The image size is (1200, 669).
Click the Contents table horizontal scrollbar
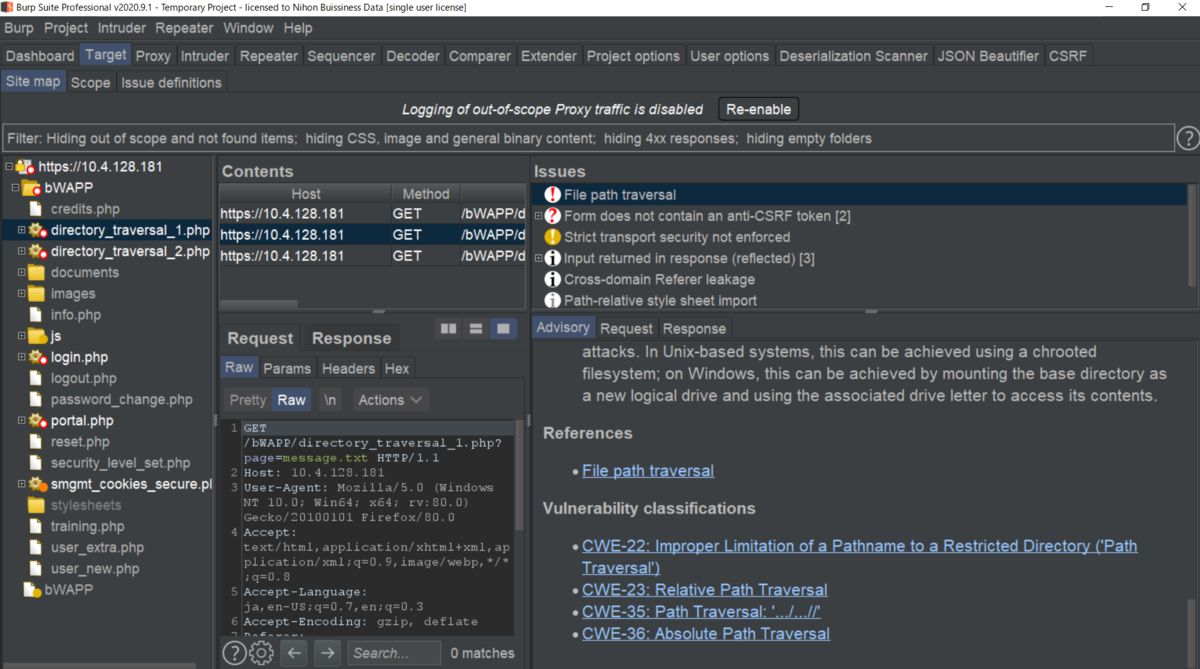tap(259, 304)
